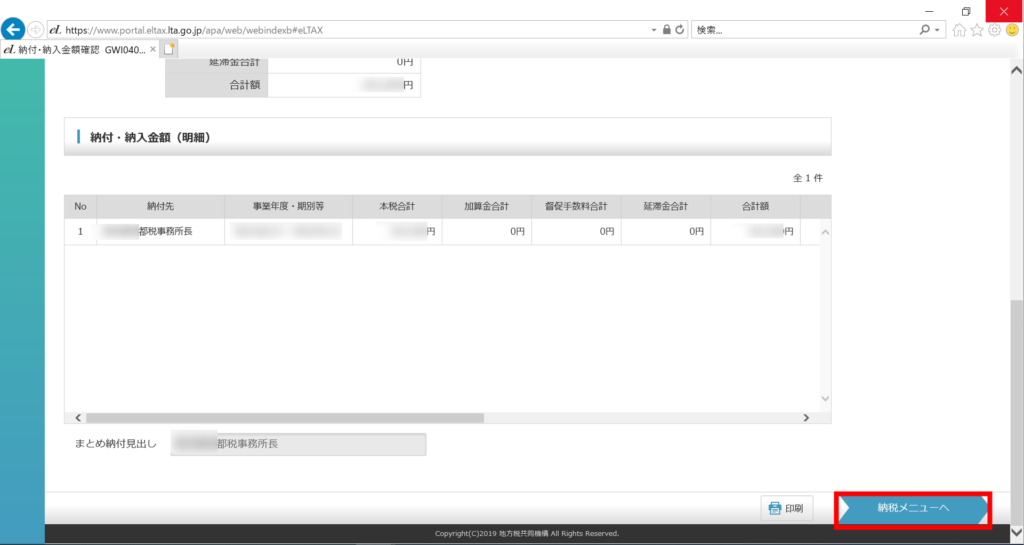
Task: Click the まとめ納付見出し text field
Action: [x=298, y=444]
